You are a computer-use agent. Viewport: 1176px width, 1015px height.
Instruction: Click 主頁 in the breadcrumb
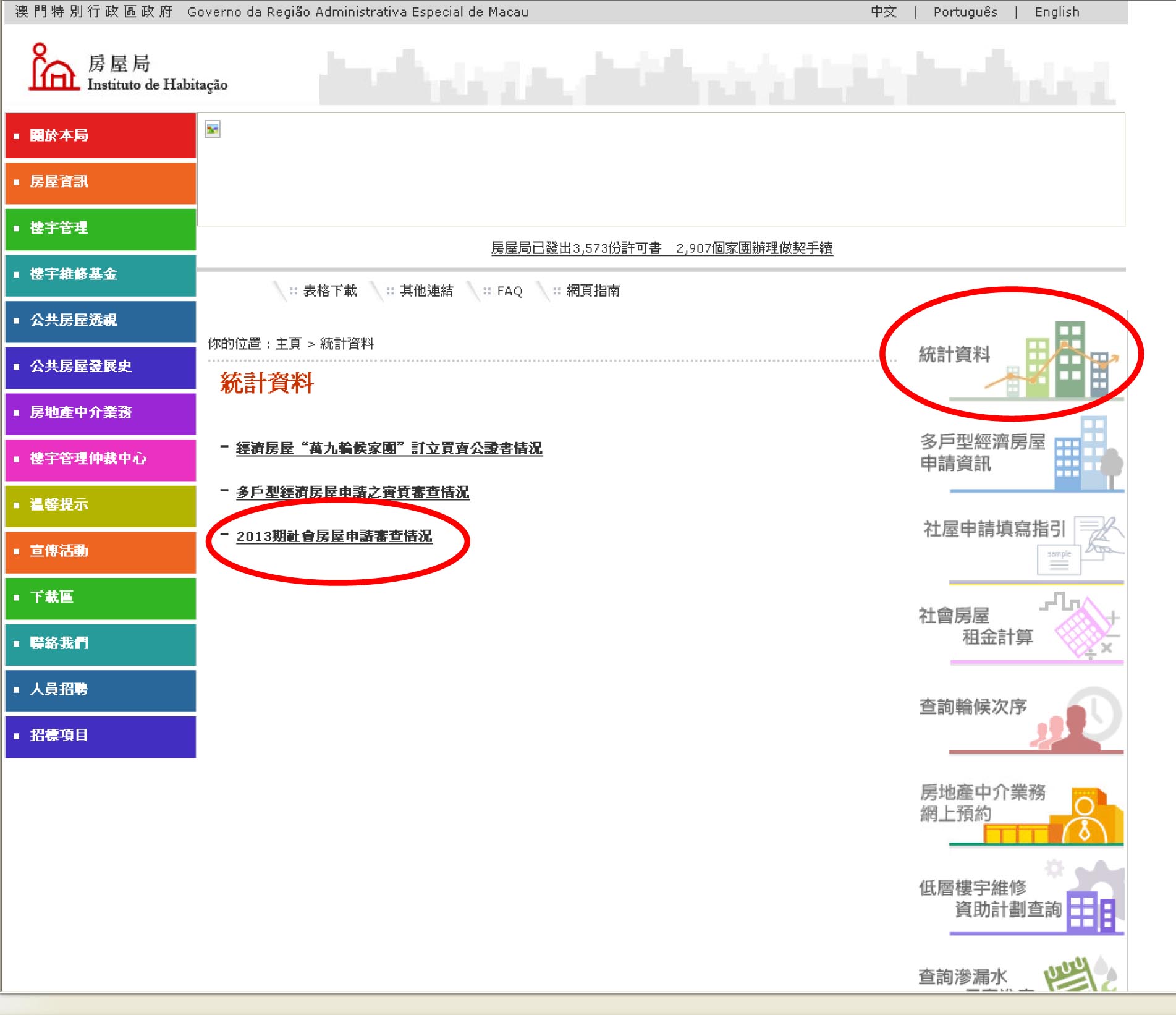288,344
